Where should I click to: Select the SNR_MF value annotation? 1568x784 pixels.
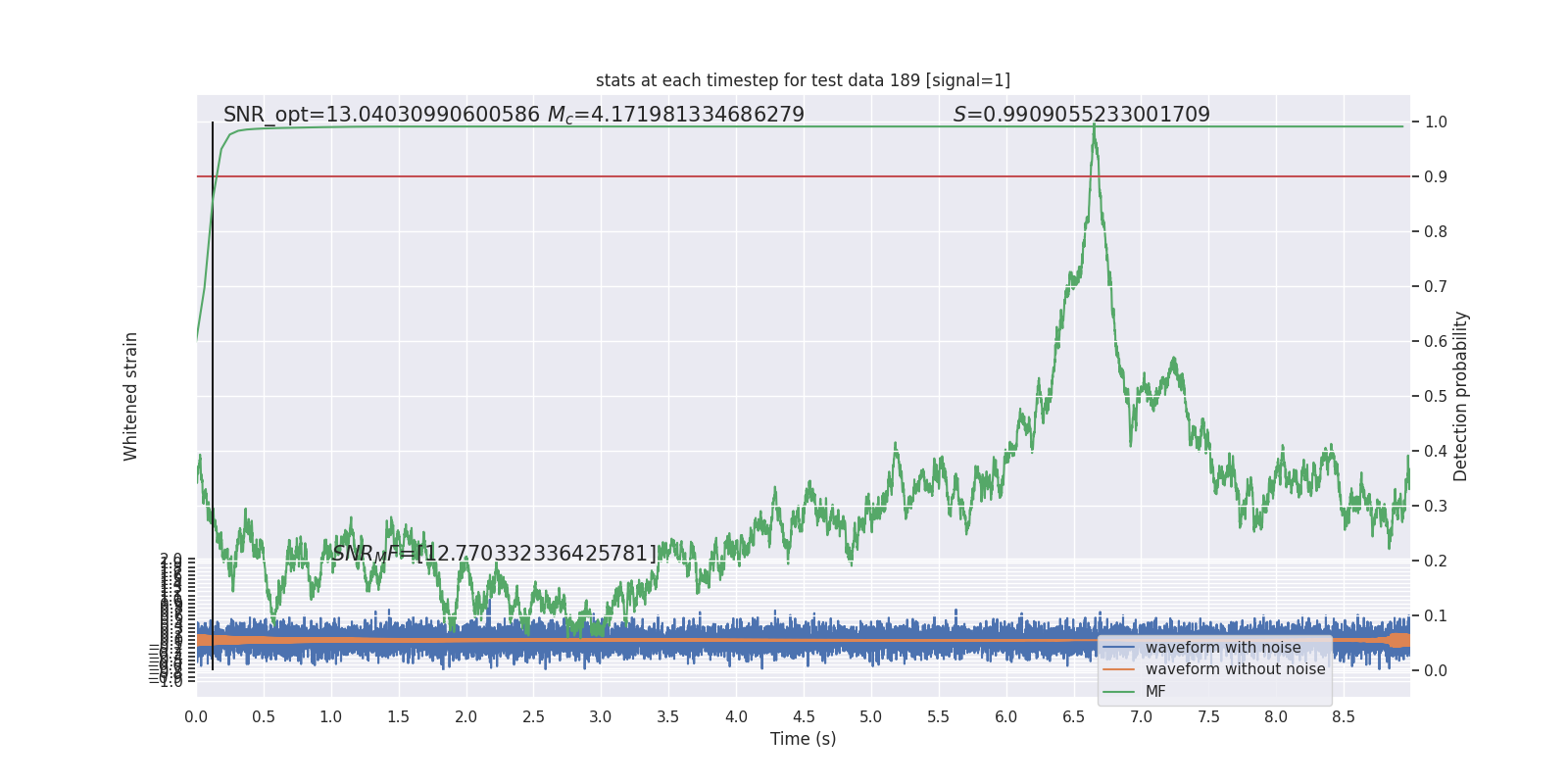pyautogui.click(x=495, y=554)
